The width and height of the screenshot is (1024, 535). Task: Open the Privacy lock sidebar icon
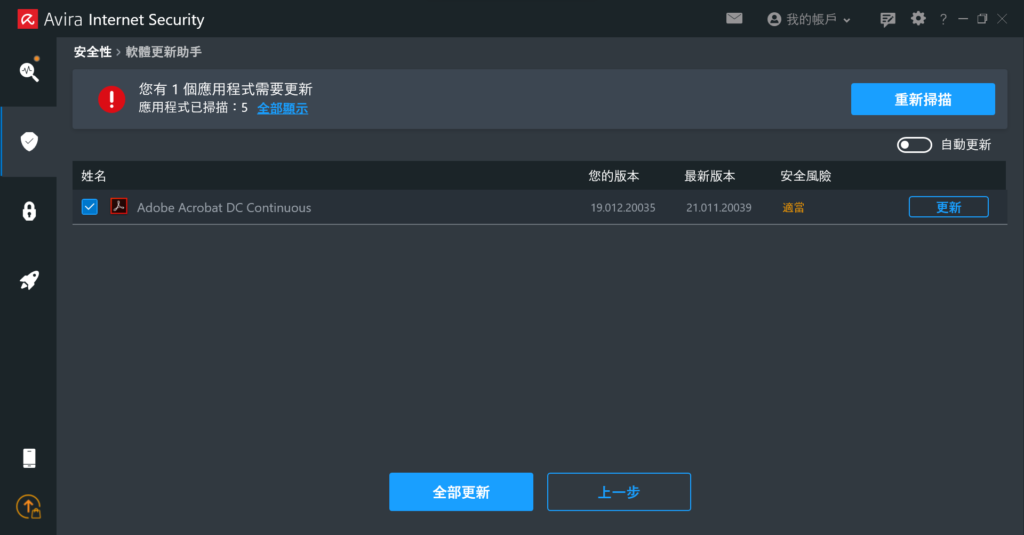pos(29,211)
